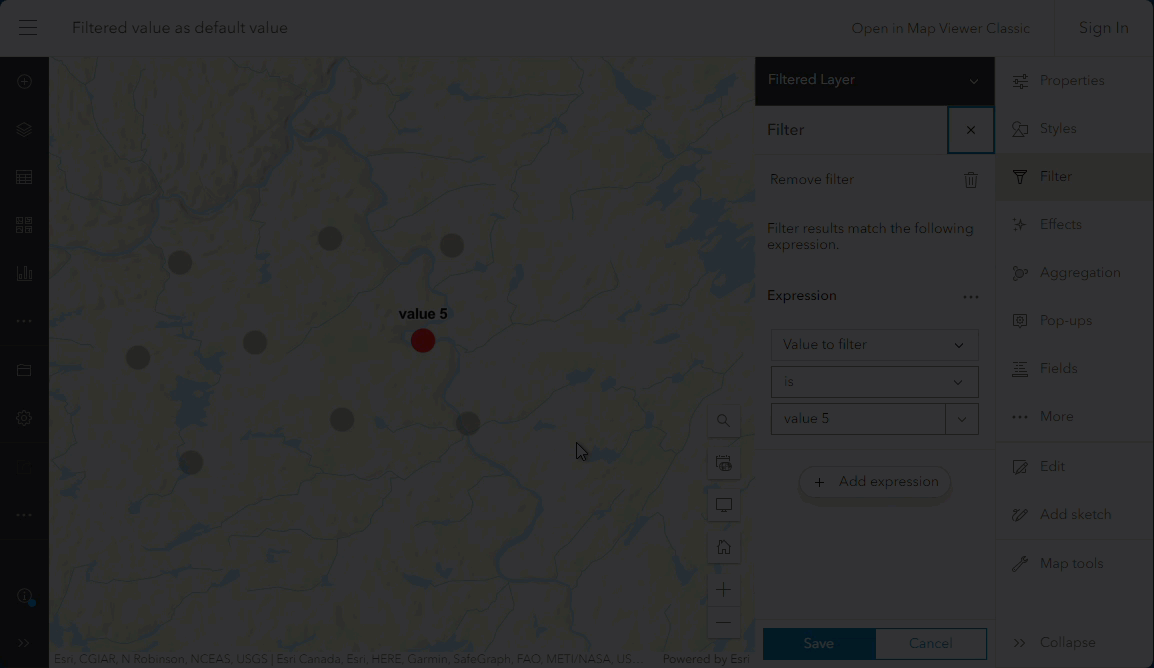The image size is (1154, 668).
Task: Click the Remove filter trash icon
Action: (x=970, y=179)
